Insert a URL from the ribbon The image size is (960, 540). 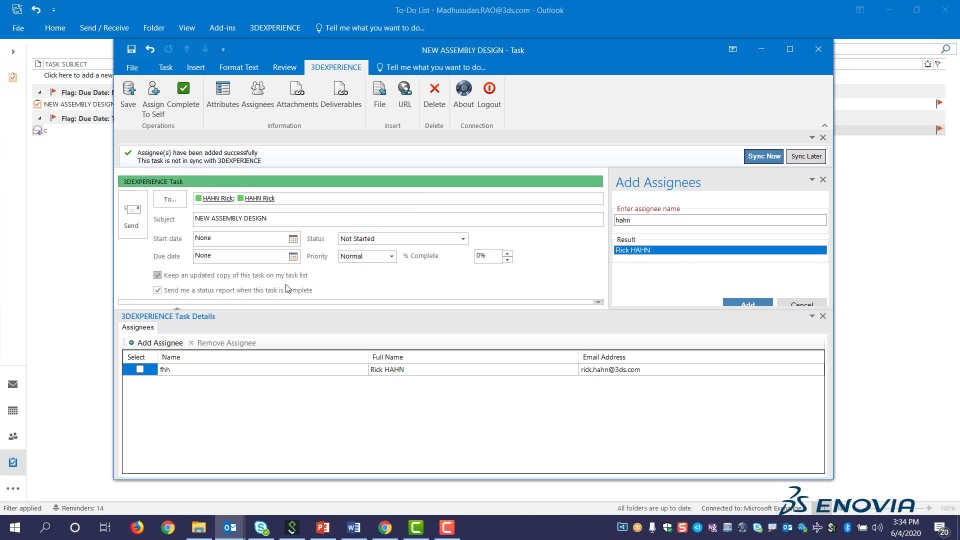click(x=404, y=90)
